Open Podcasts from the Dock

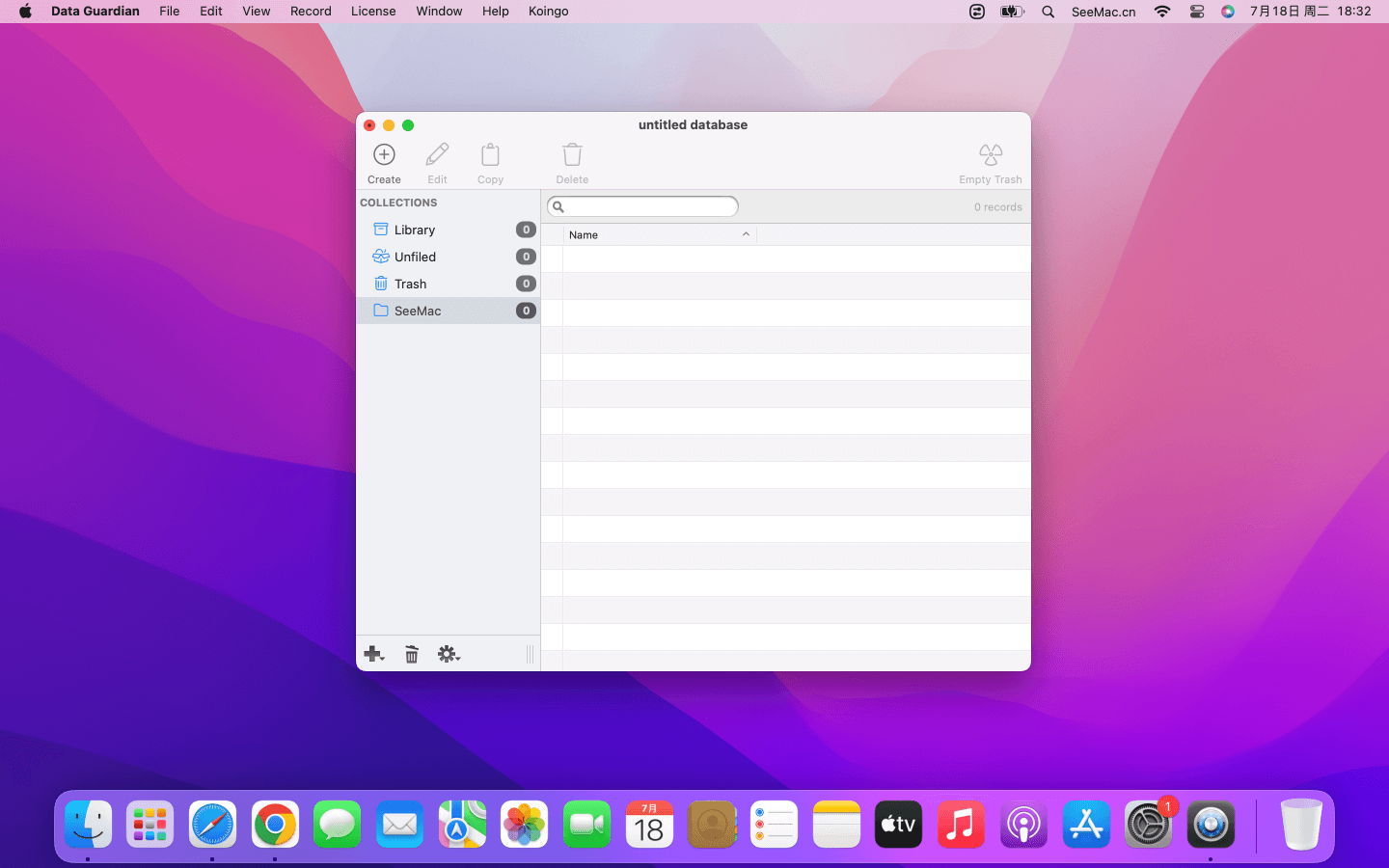pos(1023,825)
